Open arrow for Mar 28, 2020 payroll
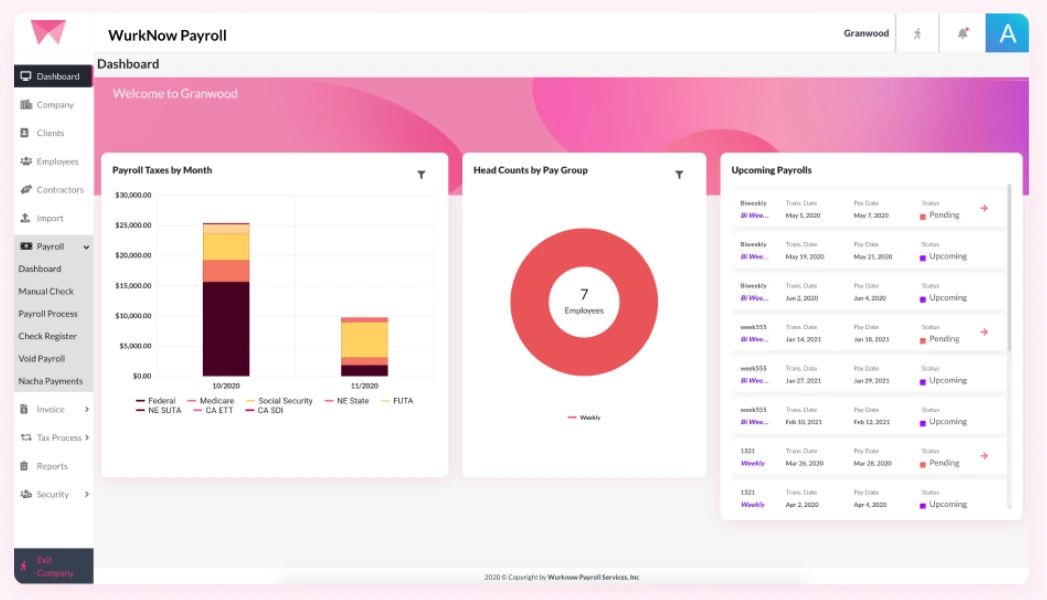 coord(984,457)
